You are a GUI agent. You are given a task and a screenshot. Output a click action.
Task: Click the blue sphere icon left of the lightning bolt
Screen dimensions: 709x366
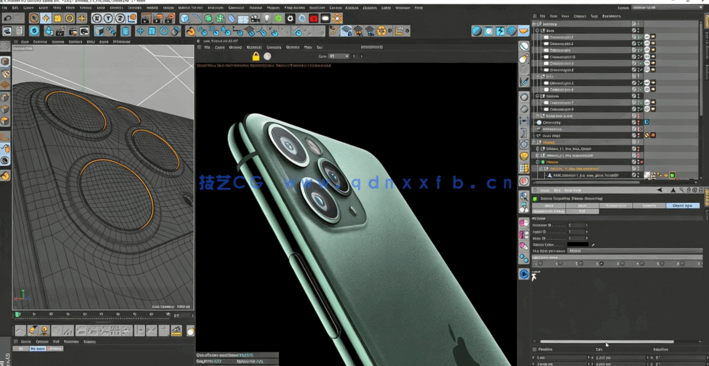point(477,31)
